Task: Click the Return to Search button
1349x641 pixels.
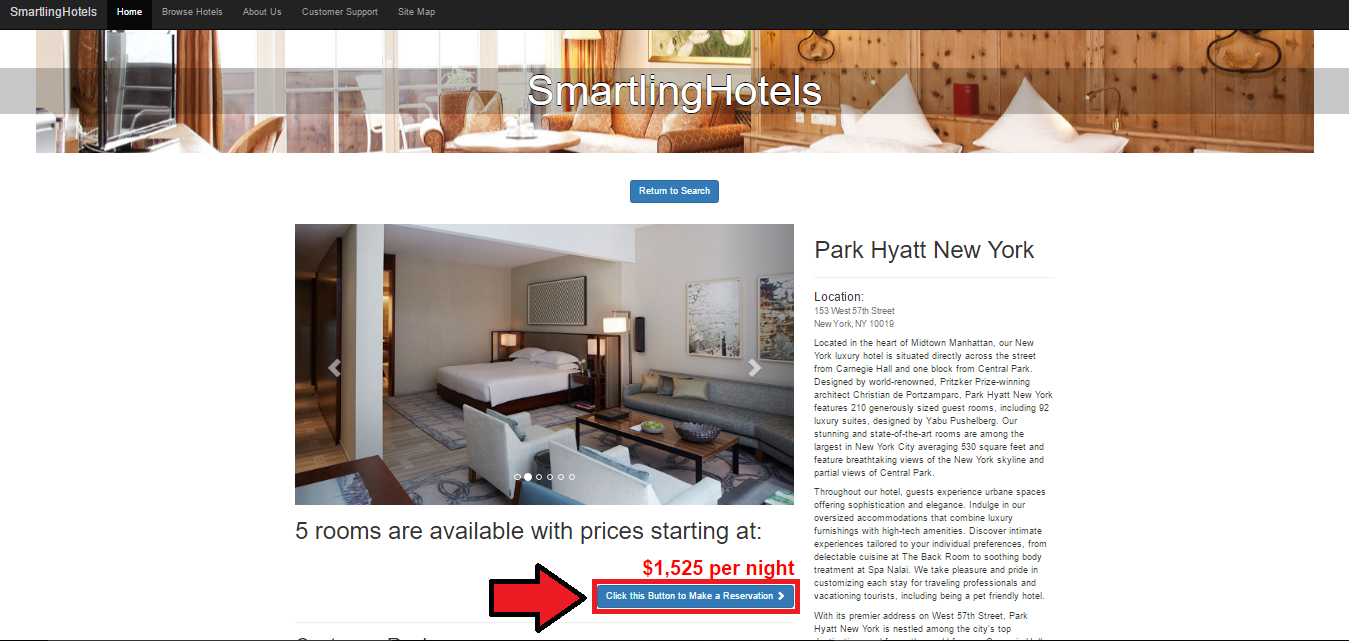Action: click(674, 191)
